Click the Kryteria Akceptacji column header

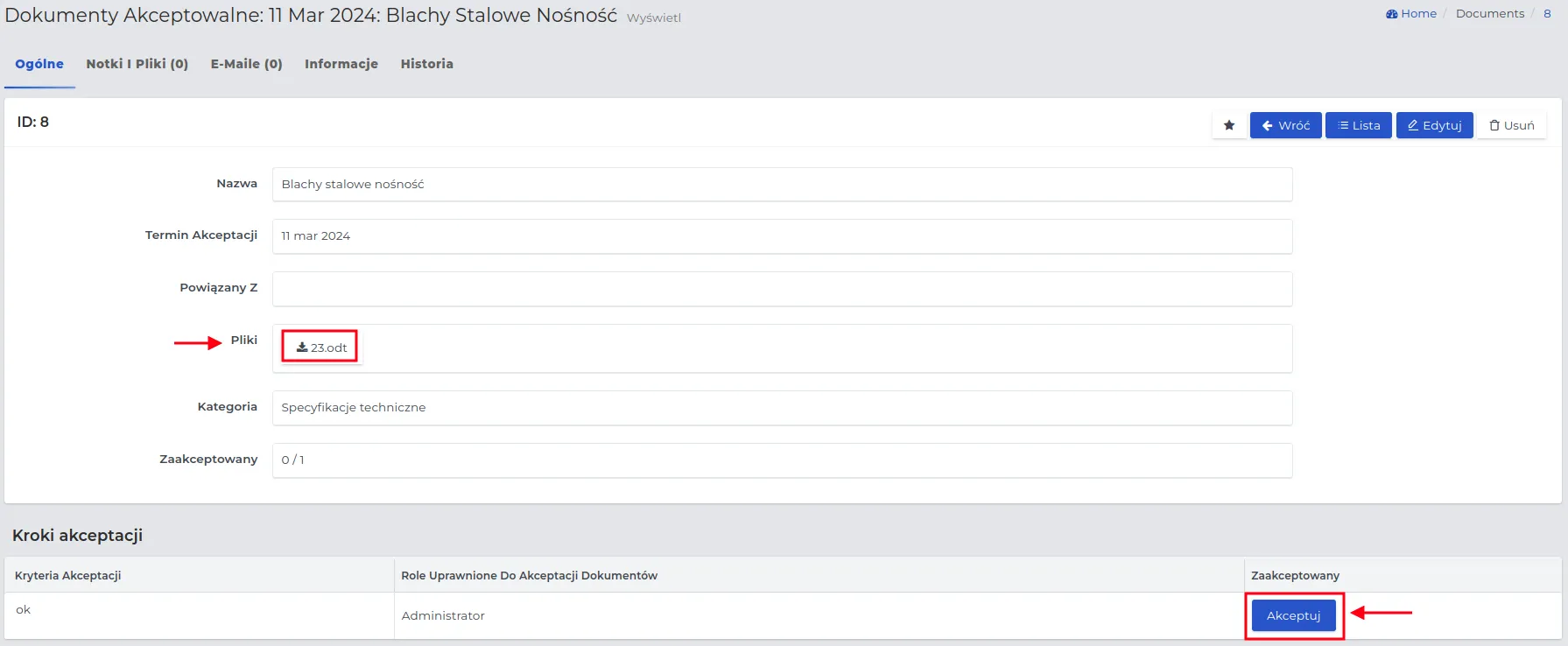pyautogui.click(x=68, y=575)
